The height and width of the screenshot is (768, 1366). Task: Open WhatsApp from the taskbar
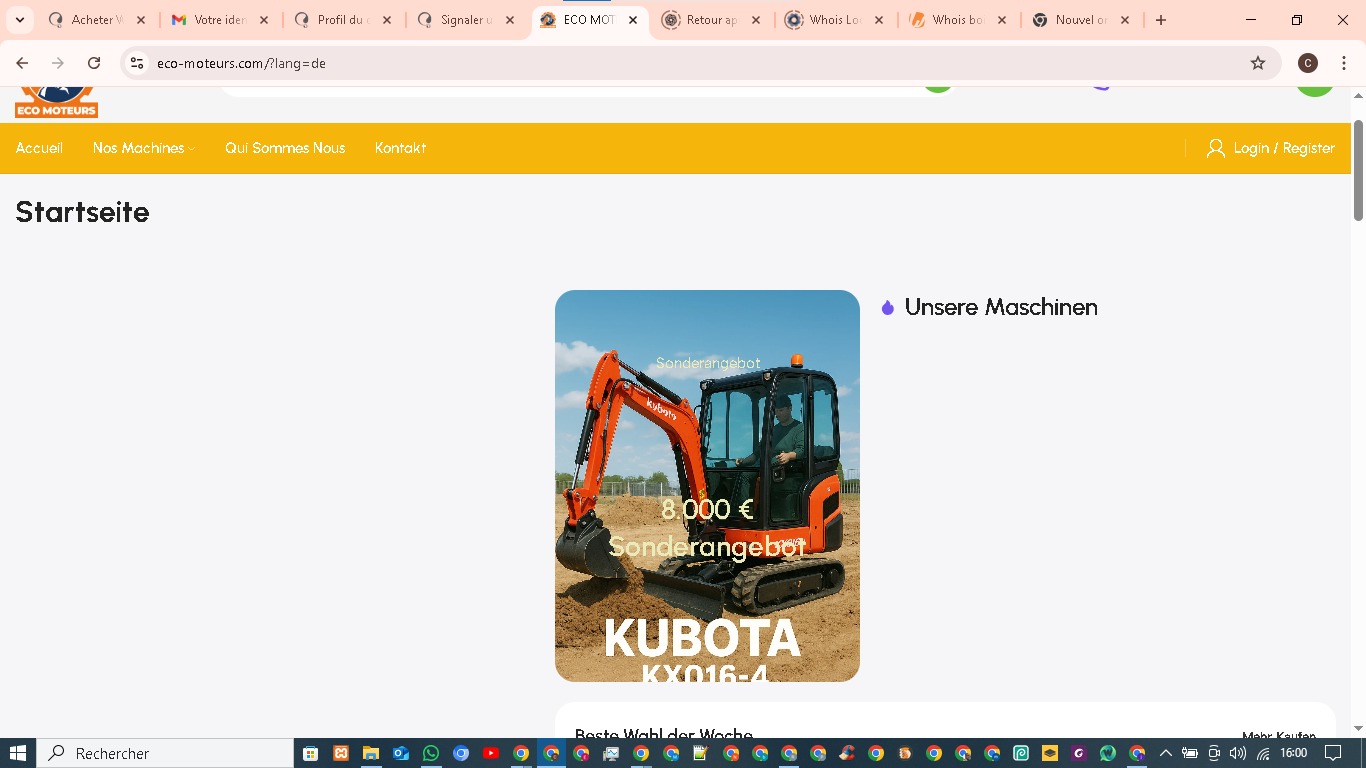click(431, 753)
